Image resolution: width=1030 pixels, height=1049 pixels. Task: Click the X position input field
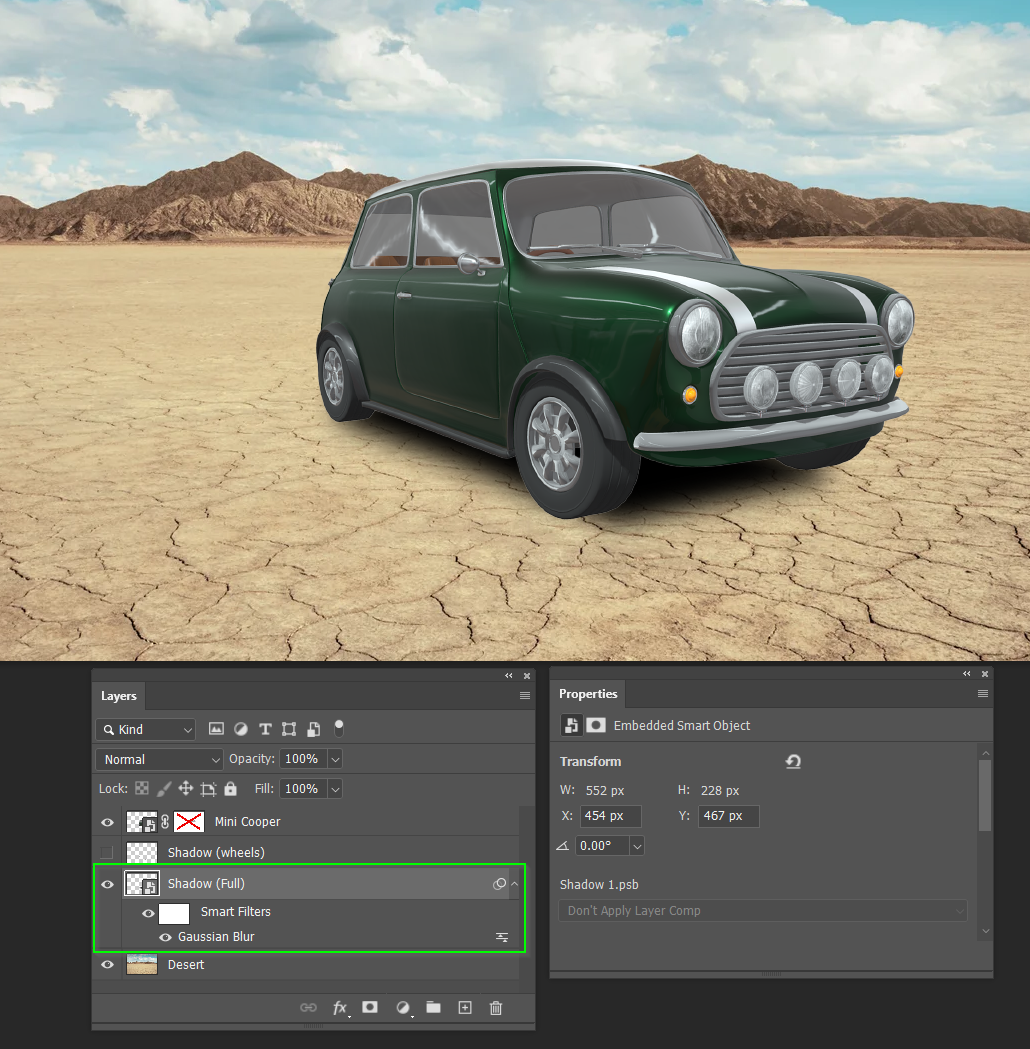point(610,816)
